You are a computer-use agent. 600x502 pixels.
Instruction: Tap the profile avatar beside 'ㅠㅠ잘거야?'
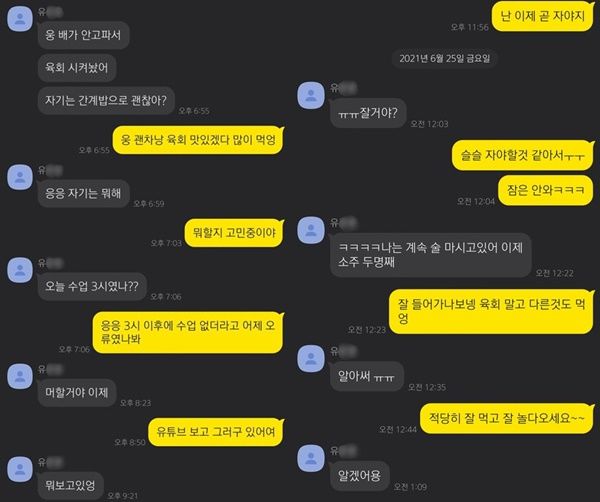(x=311, y=95)
